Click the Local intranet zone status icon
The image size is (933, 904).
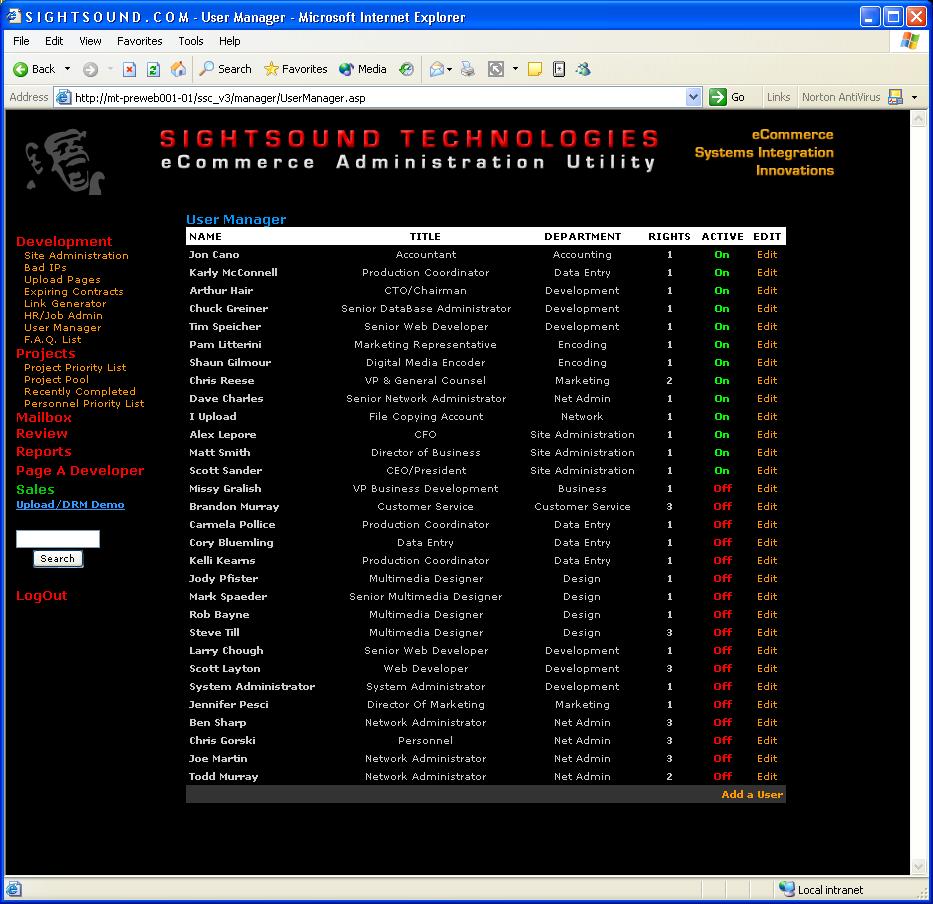pos(787,889)
